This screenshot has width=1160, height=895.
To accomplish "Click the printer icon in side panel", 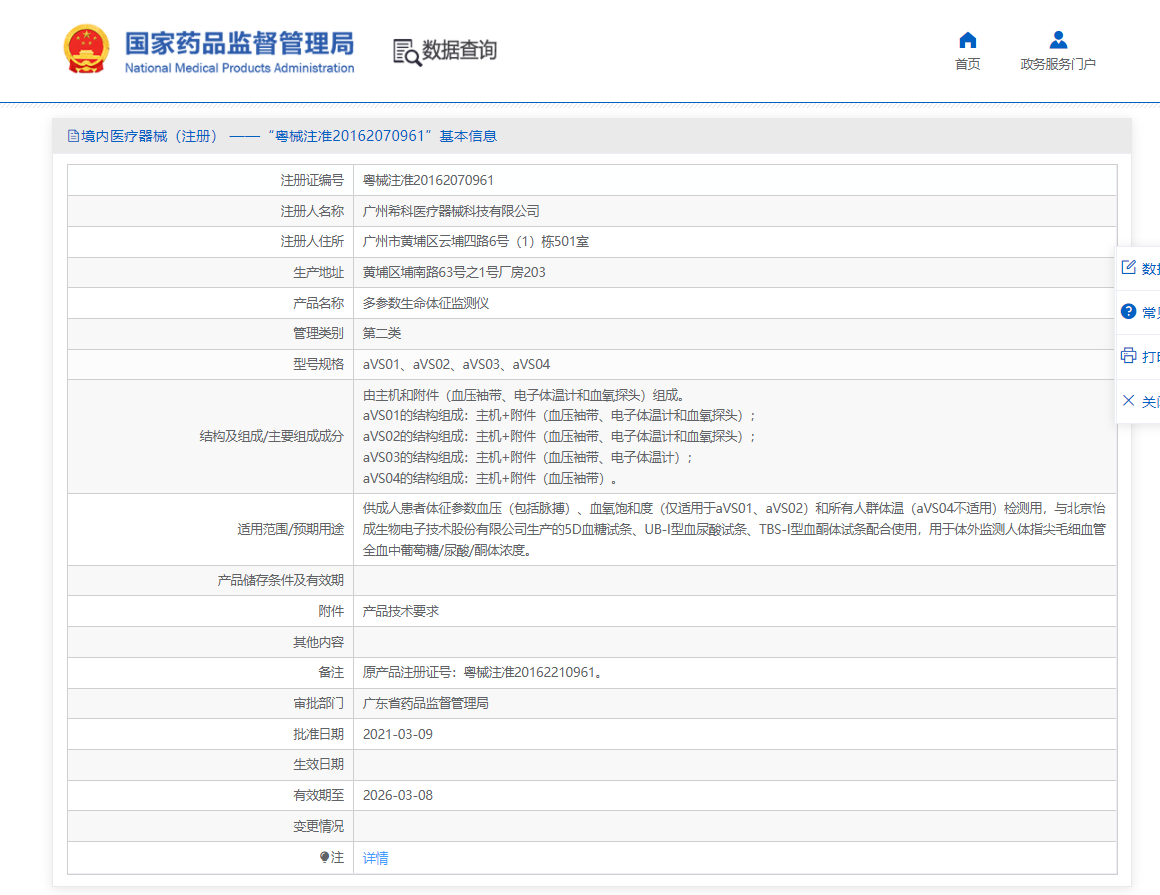I will [x=1128, y=356].
